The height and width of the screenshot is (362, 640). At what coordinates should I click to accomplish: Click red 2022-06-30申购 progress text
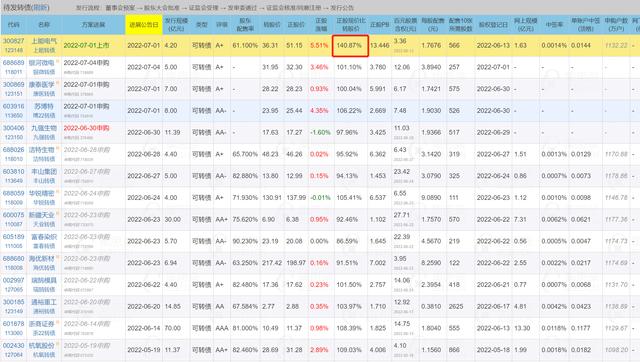(86, 128)
